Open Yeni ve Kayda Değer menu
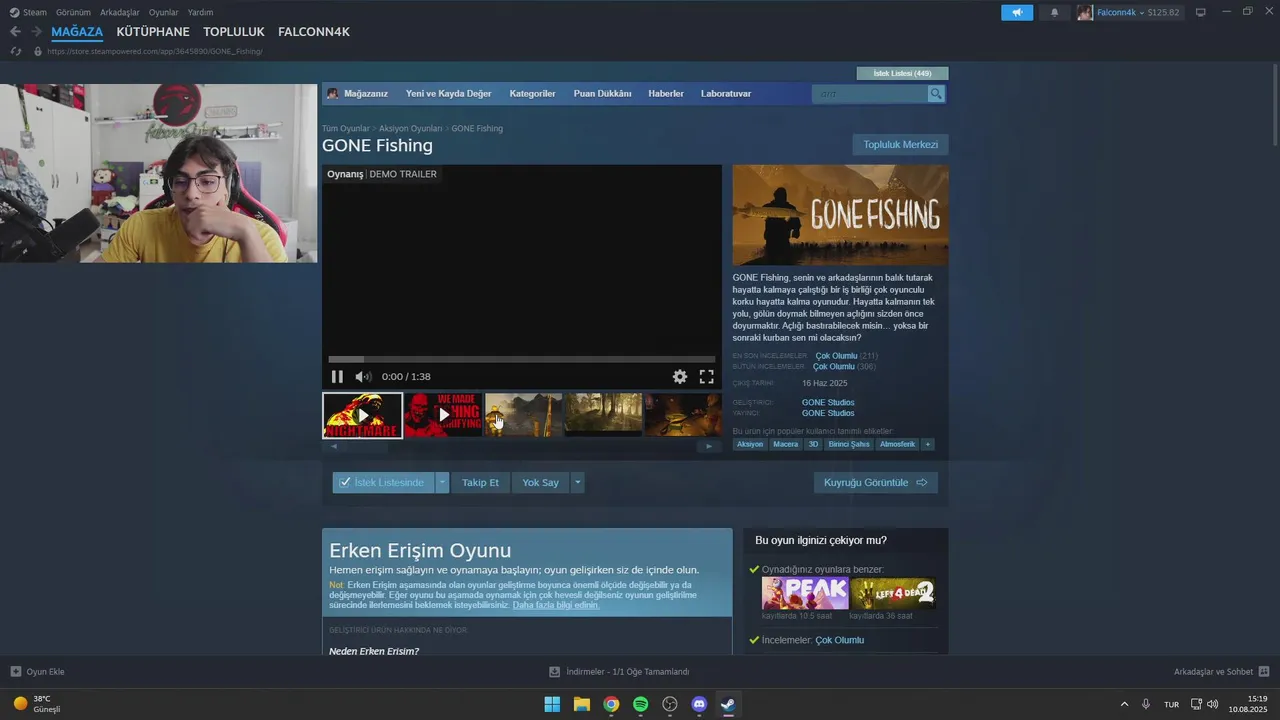This screenshot has width=1280, height=720. [x=448, y=94]
